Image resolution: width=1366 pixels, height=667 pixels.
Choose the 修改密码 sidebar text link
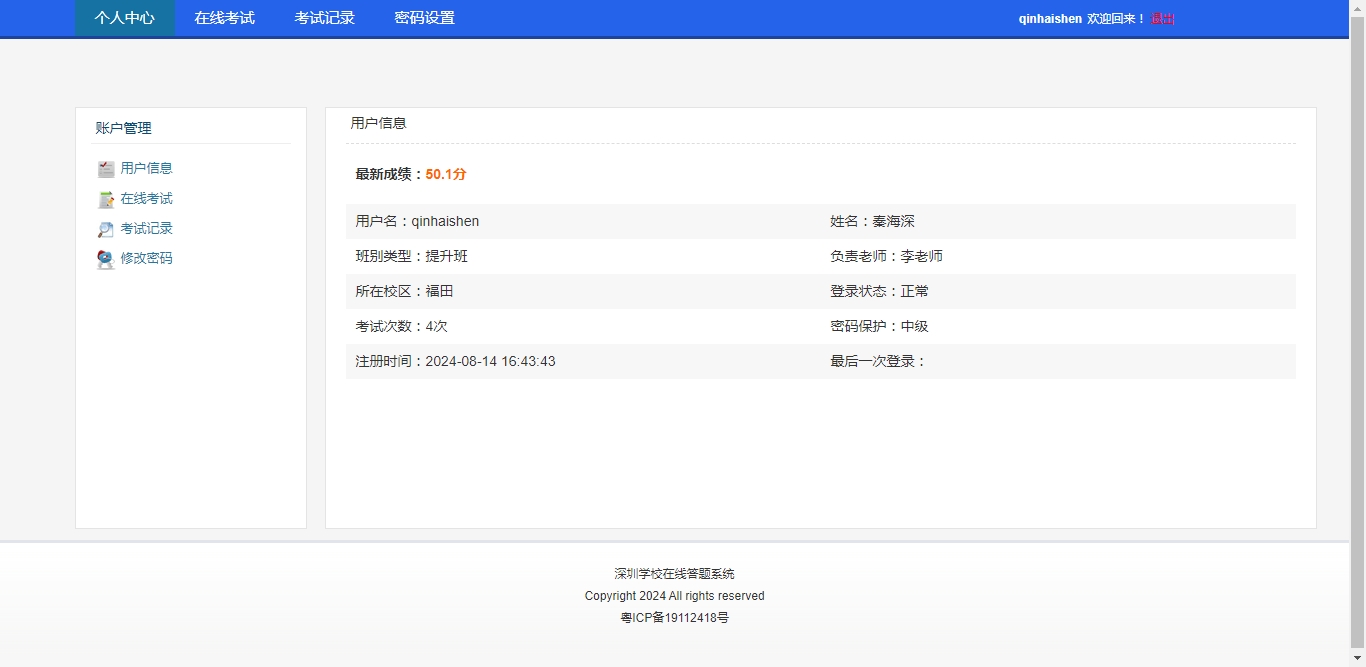pos(147,258)
